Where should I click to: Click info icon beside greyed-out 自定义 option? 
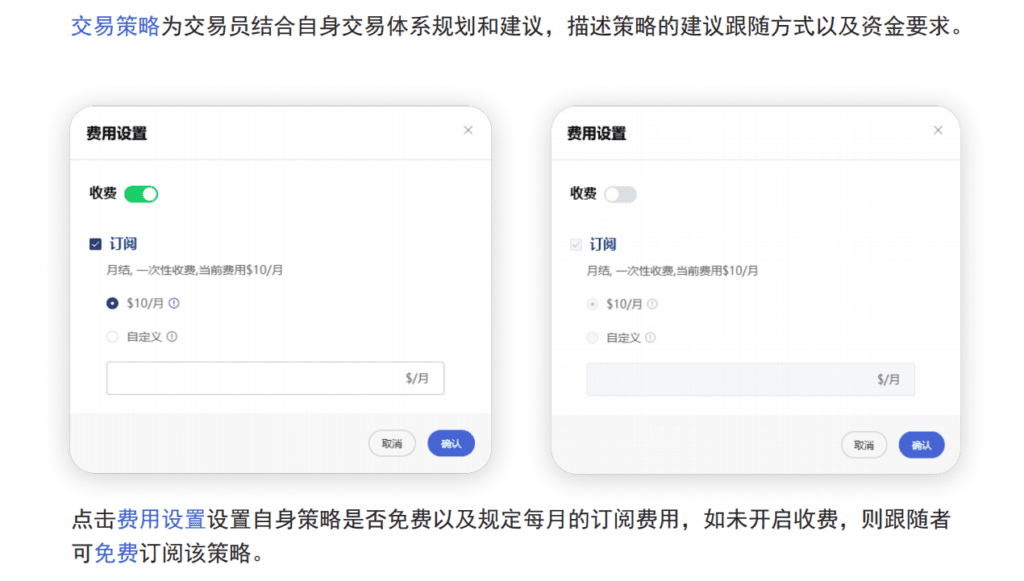click(651, 338)
